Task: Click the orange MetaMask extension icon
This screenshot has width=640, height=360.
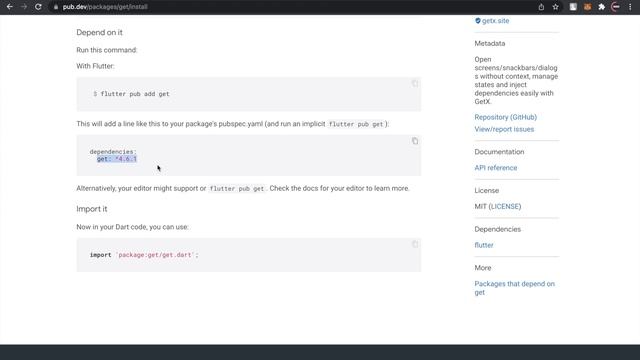Action: (x=587, y=7)
